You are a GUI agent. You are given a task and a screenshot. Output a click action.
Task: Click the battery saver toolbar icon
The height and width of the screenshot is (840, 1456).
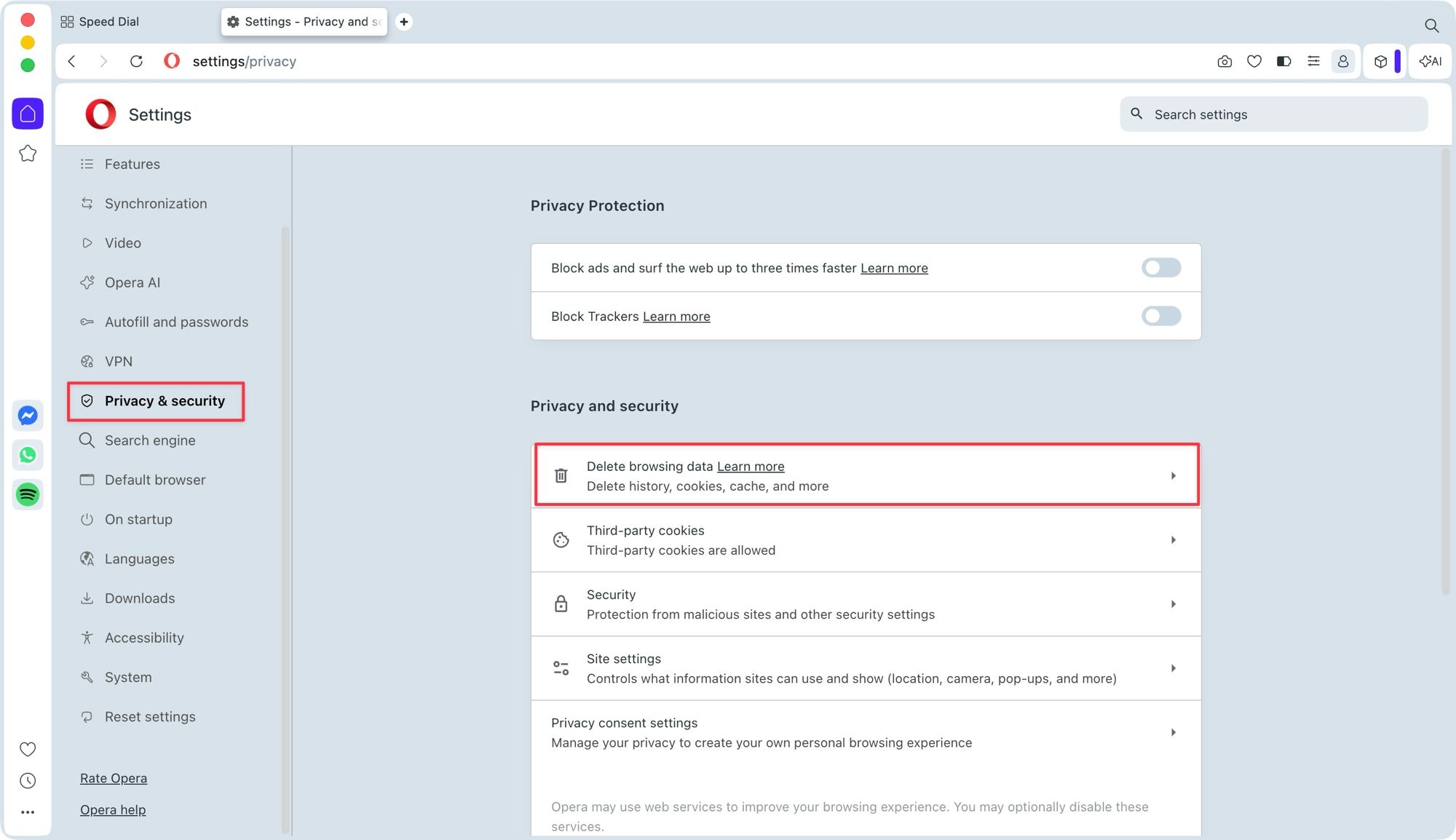tap(1284, 61)
